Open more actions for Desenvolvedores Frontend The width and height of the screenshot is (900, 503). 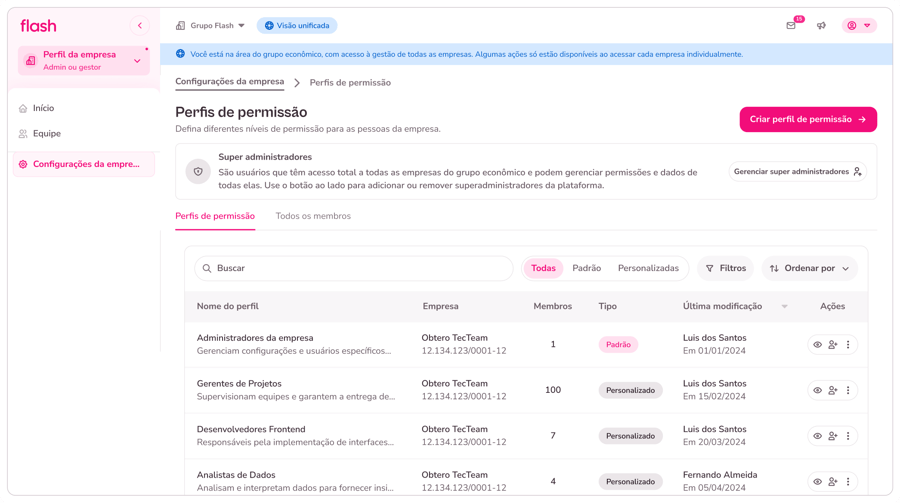(x=848, y=436)
